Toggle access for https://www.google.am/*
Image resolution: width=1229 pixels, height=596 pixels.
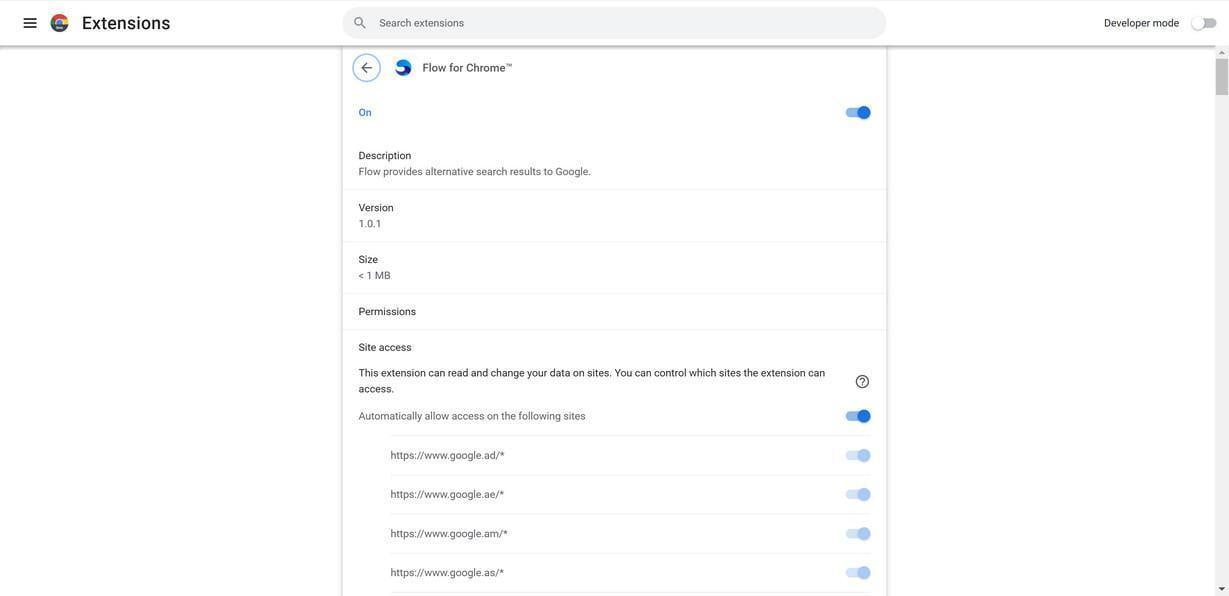858,534
